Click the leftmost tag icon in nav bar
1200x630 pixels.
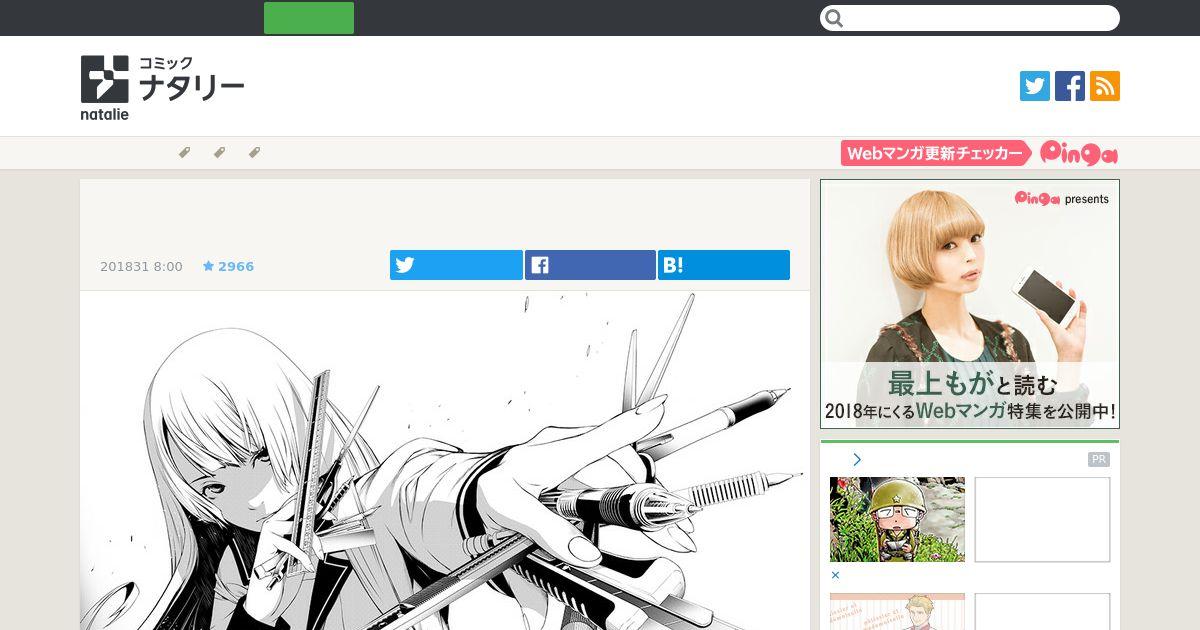[184, 153]
